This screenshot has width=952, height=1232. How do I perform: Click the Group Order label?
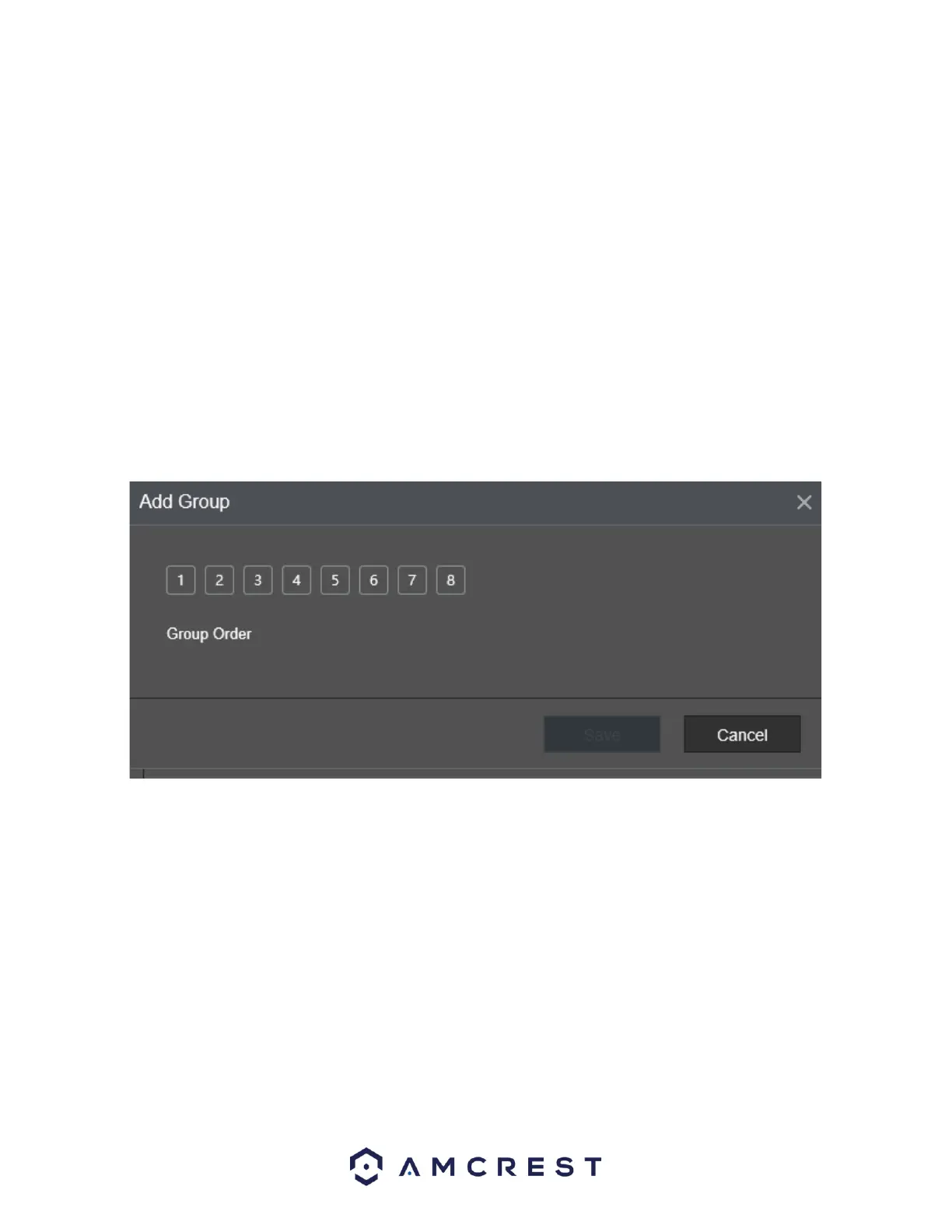209,634
